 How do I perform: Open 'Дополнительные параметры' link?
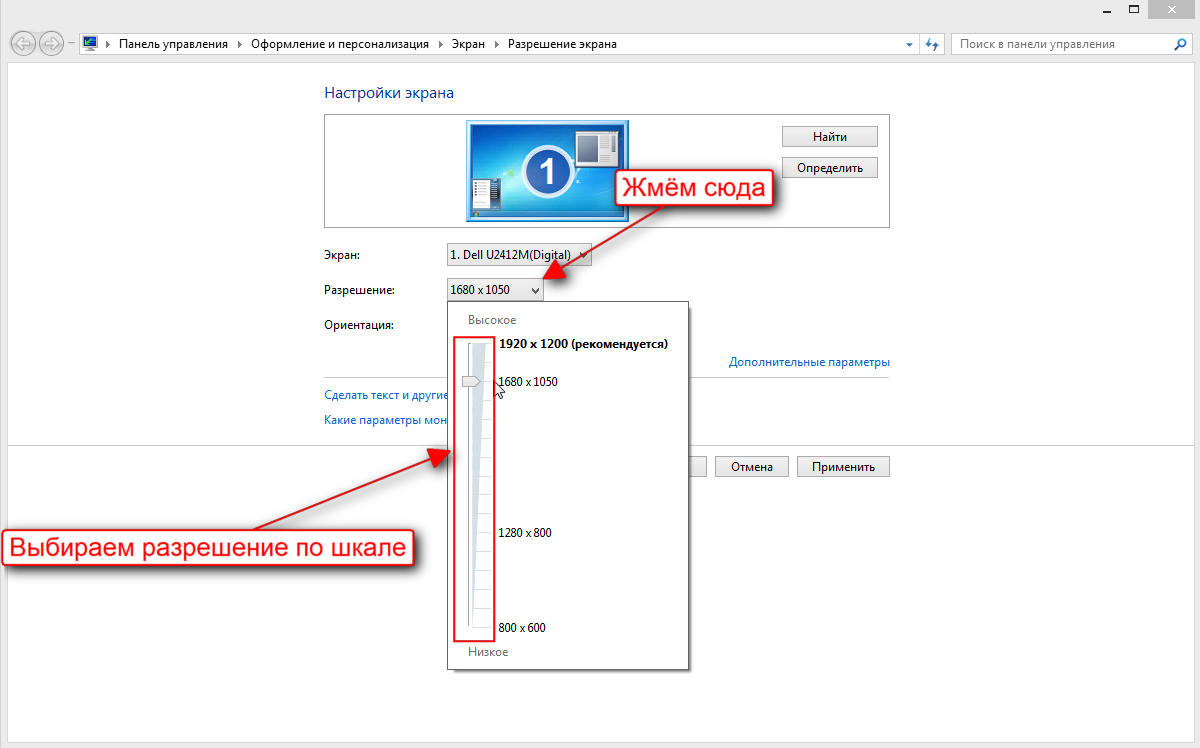(x=809, y=362)
